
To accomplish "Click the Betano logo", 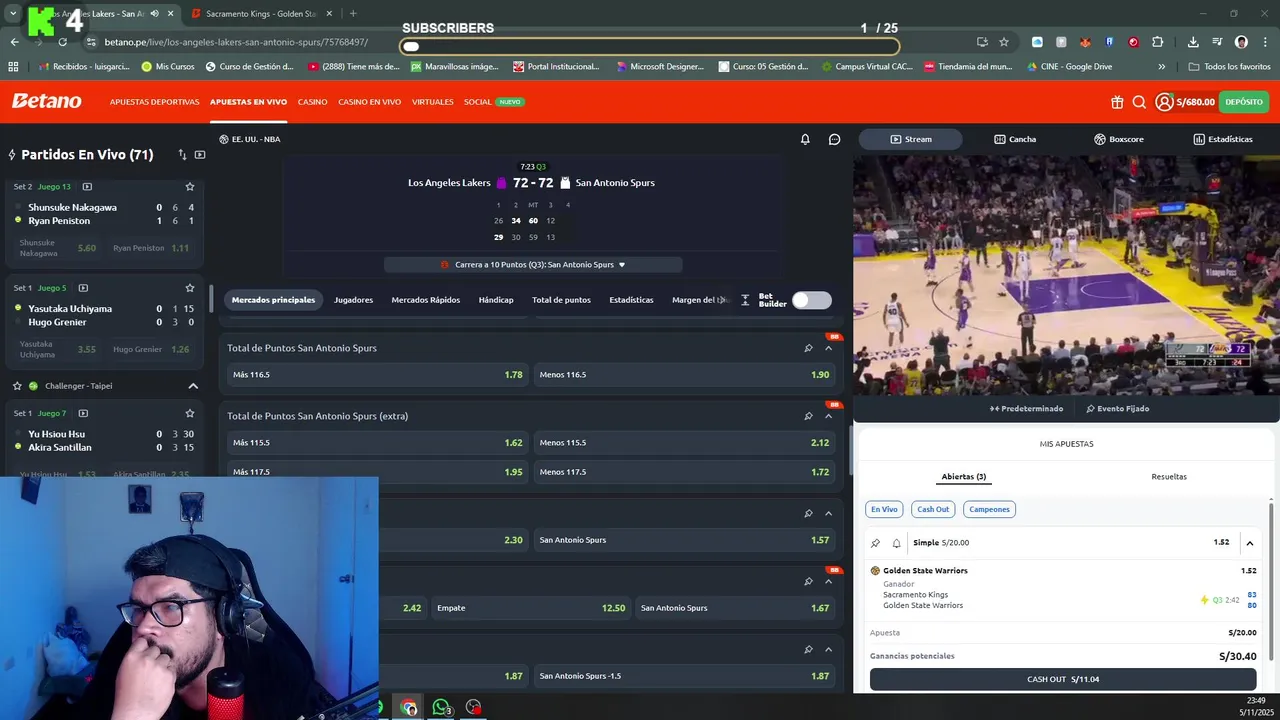I will coord(47,102).
